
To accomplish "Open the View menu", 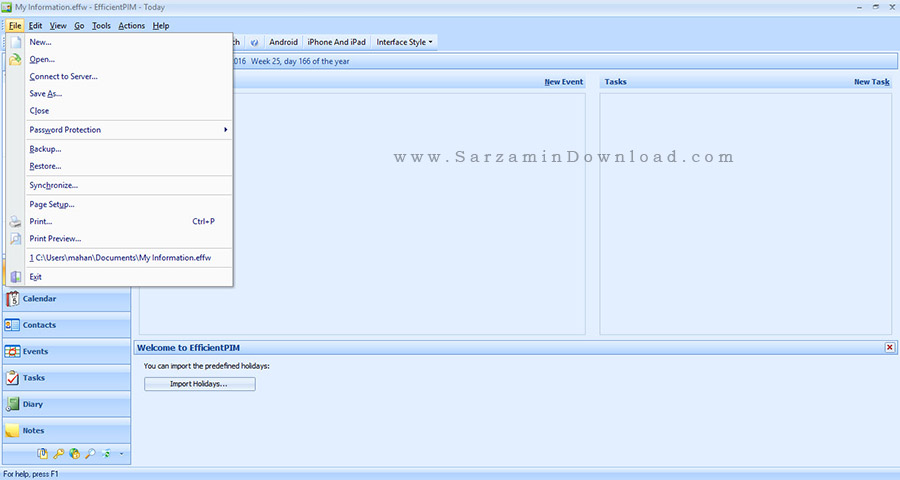I will 58,25.
